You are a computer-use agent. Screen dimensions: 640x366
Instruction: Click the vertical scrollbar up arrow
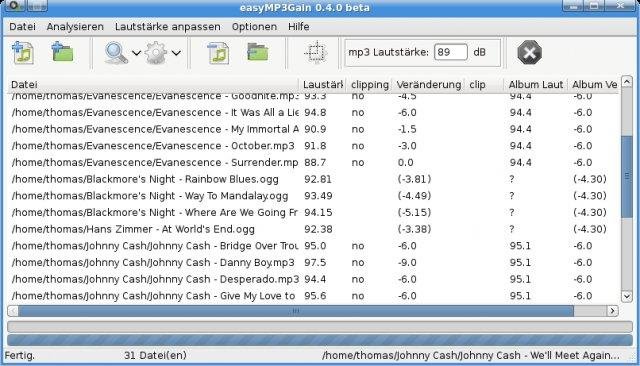coord(627,82)
